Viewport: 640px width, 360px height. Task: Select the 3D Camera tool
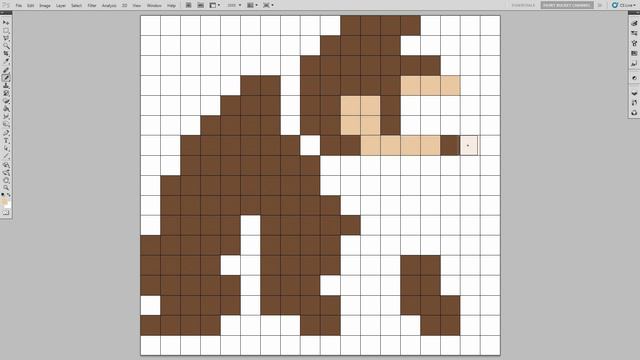pos(6,173)
